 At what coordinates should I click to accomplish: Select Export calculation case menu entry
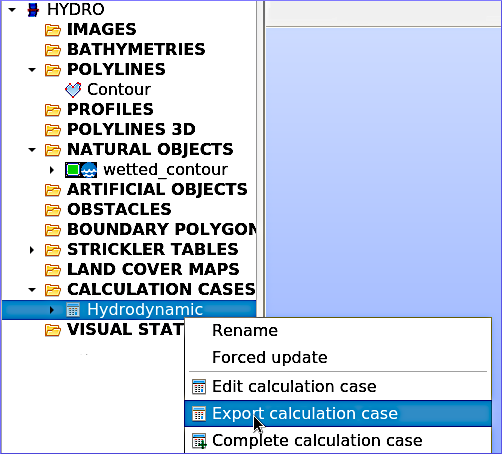(338, 414)
